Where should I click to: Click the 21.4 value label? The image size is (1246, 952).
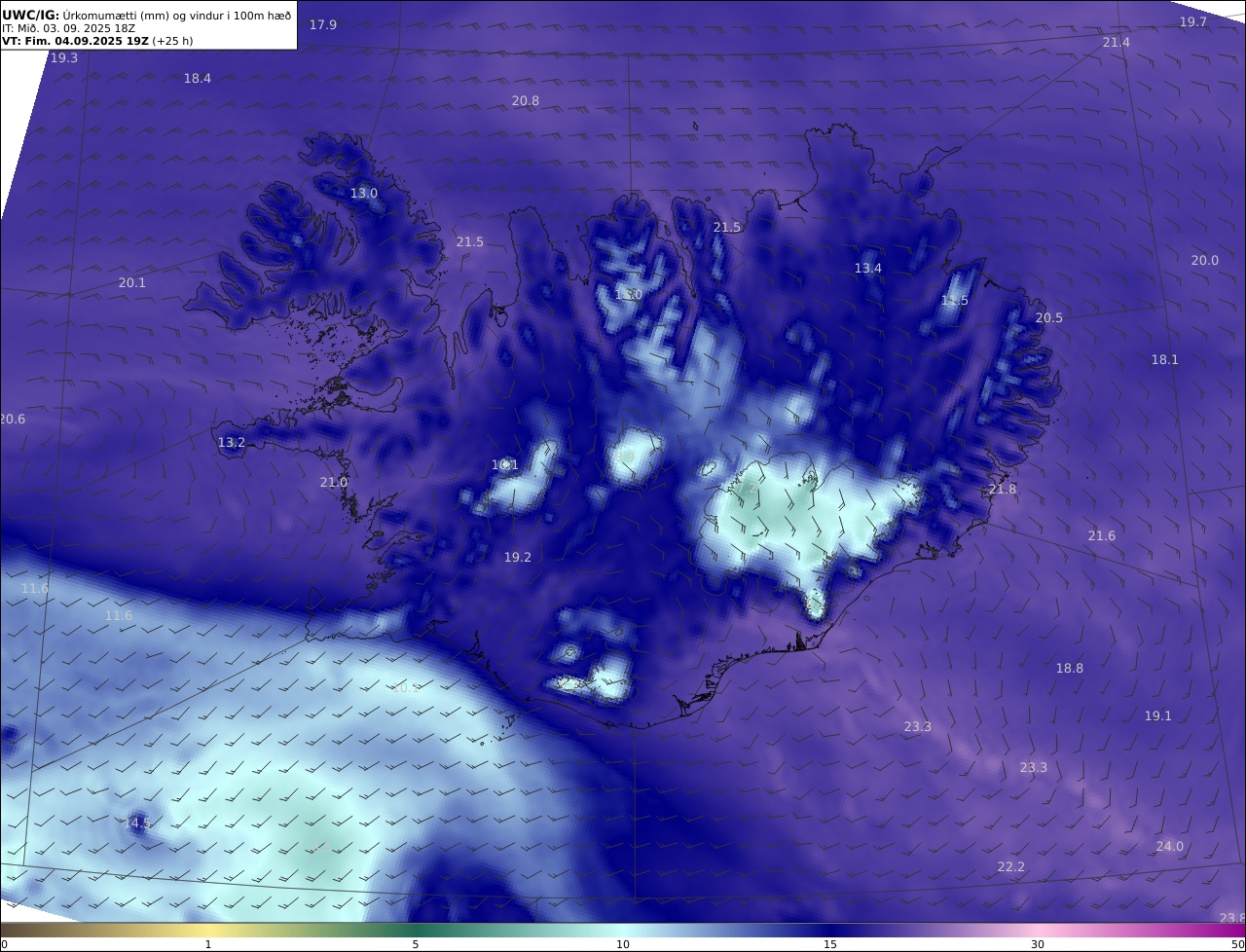[1117, 42]
